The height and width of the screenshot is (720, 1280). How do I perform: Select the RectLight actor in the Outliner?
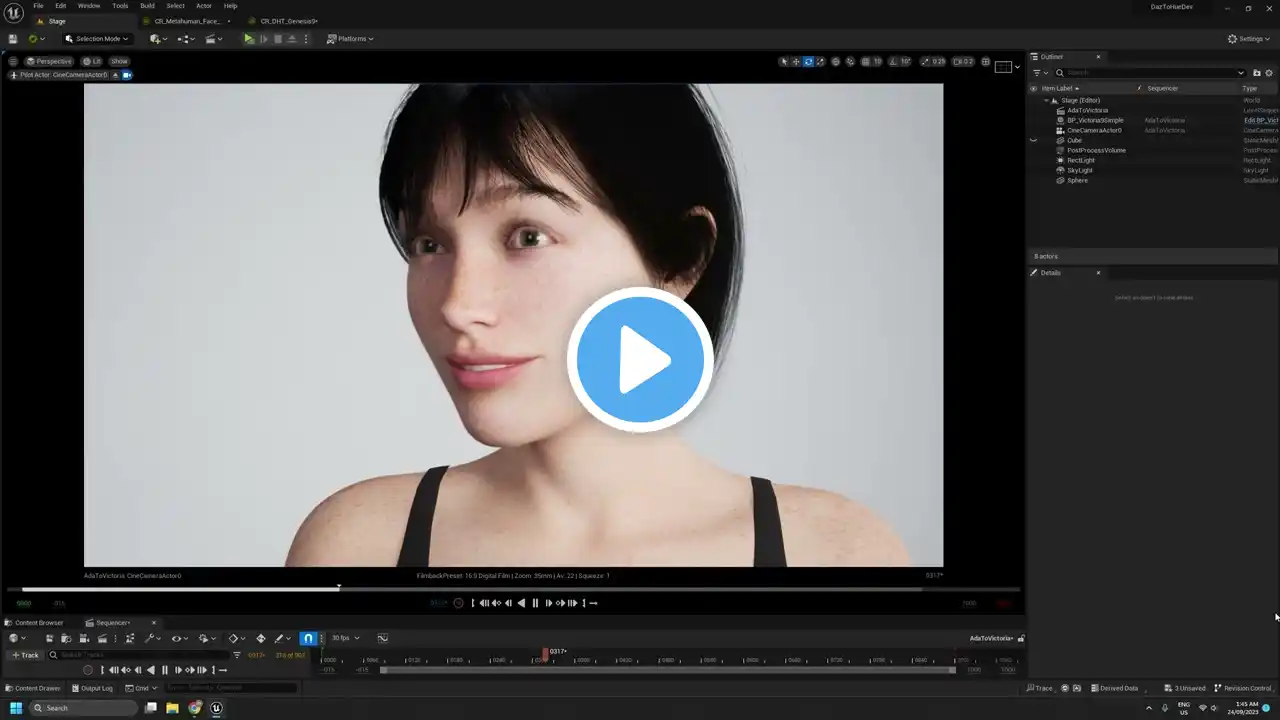(x=1081, y=160)
